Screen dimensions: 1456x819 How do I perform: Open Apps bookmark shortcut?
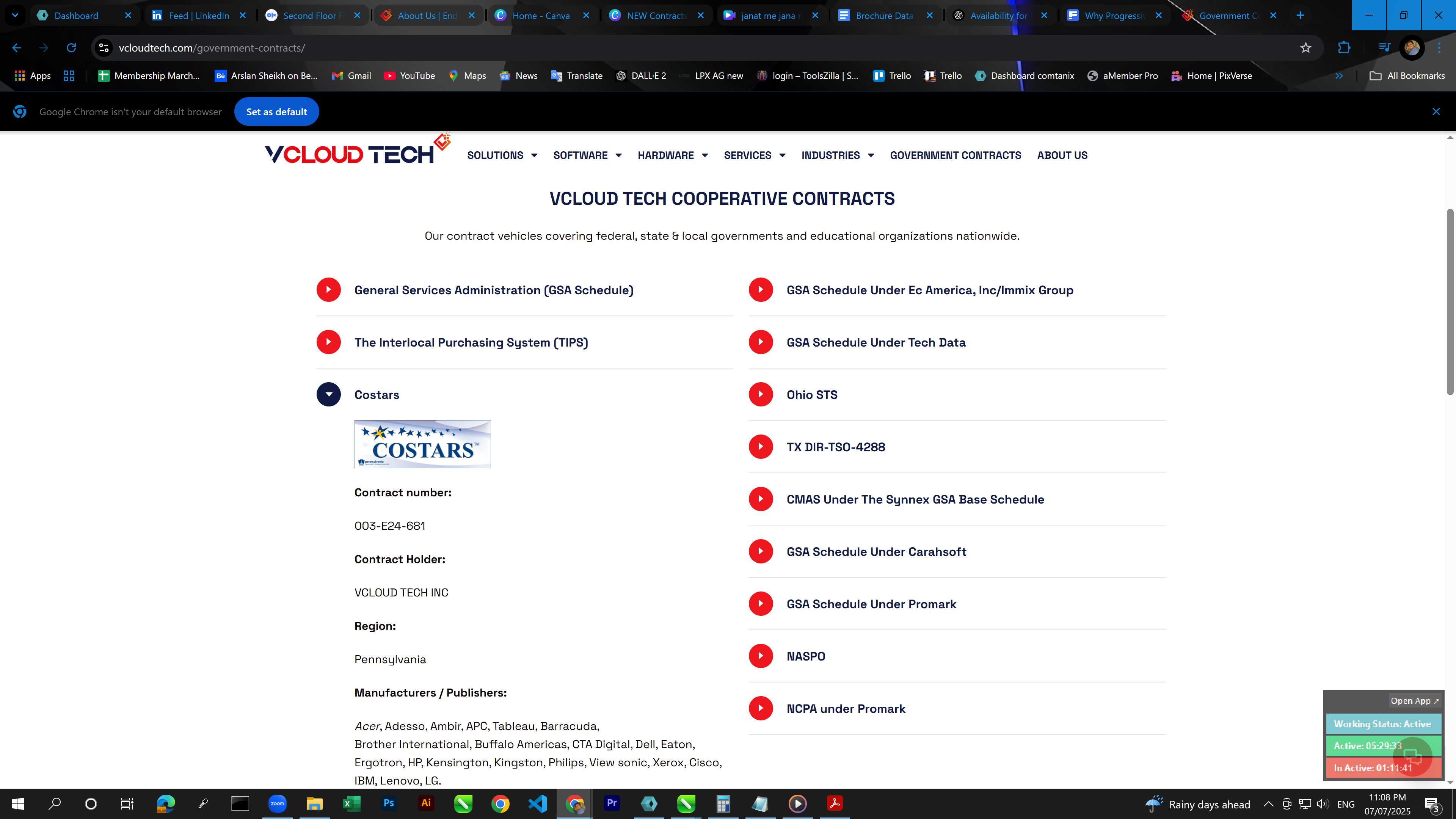(x=32, y=76)
